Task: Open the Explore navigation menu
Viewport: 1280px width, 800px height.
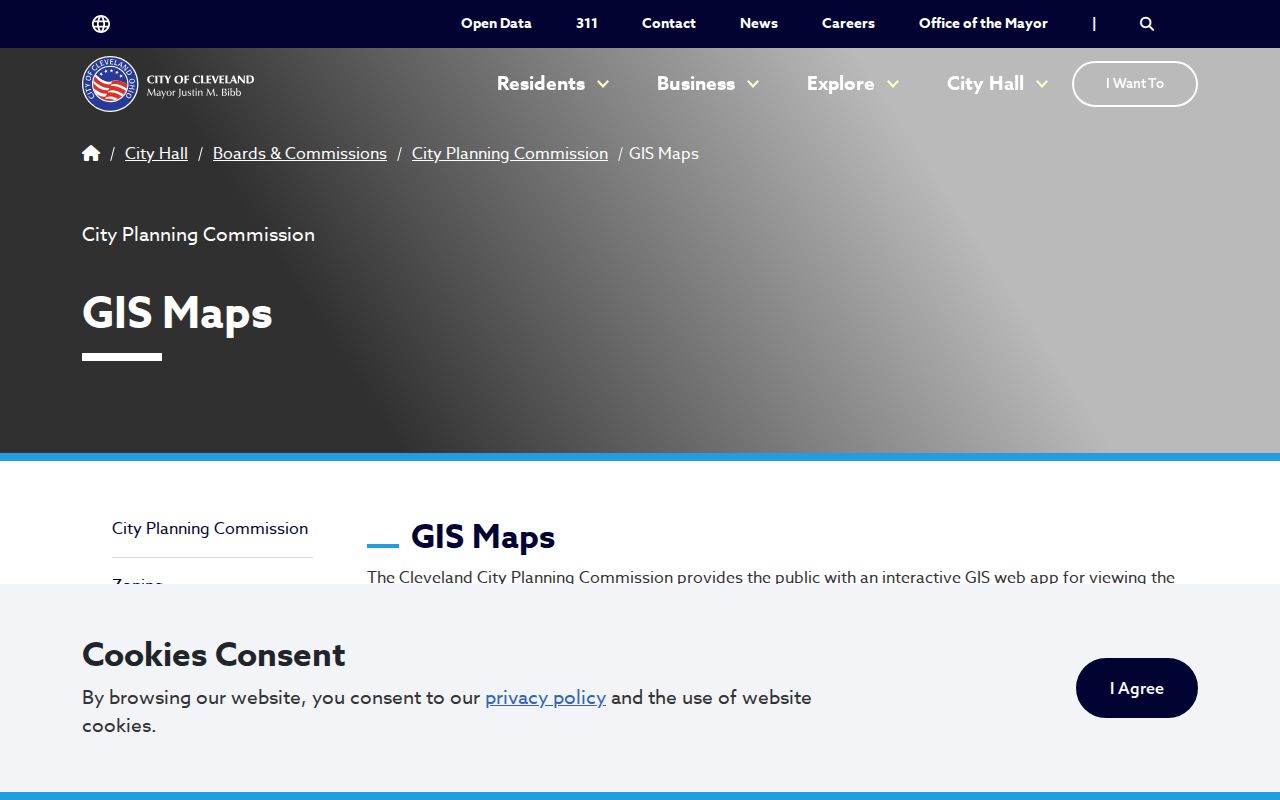Action: pos(841,84)
